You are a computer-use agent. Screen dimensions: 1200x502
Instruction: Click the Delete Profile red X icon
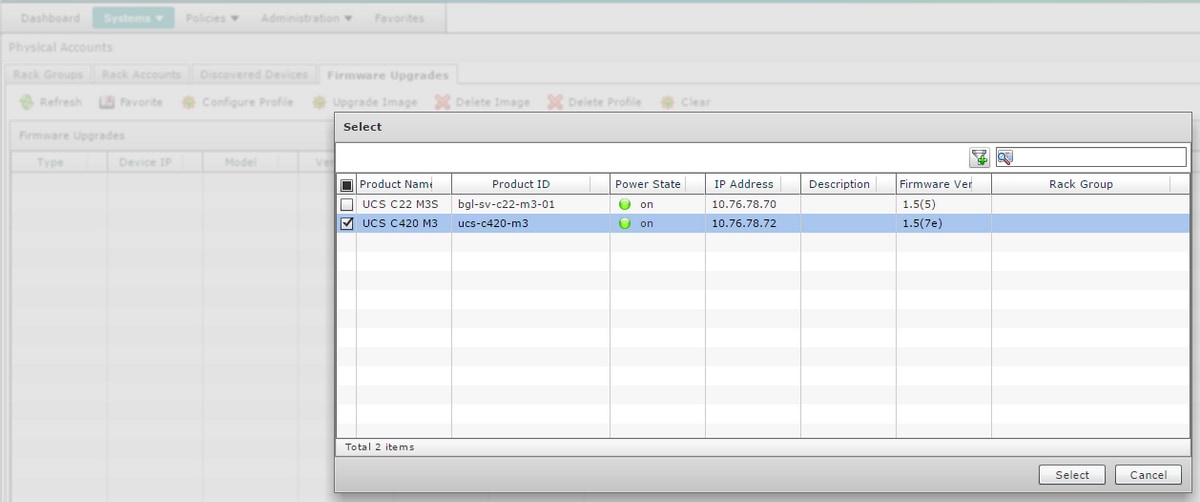coord(554,102)
